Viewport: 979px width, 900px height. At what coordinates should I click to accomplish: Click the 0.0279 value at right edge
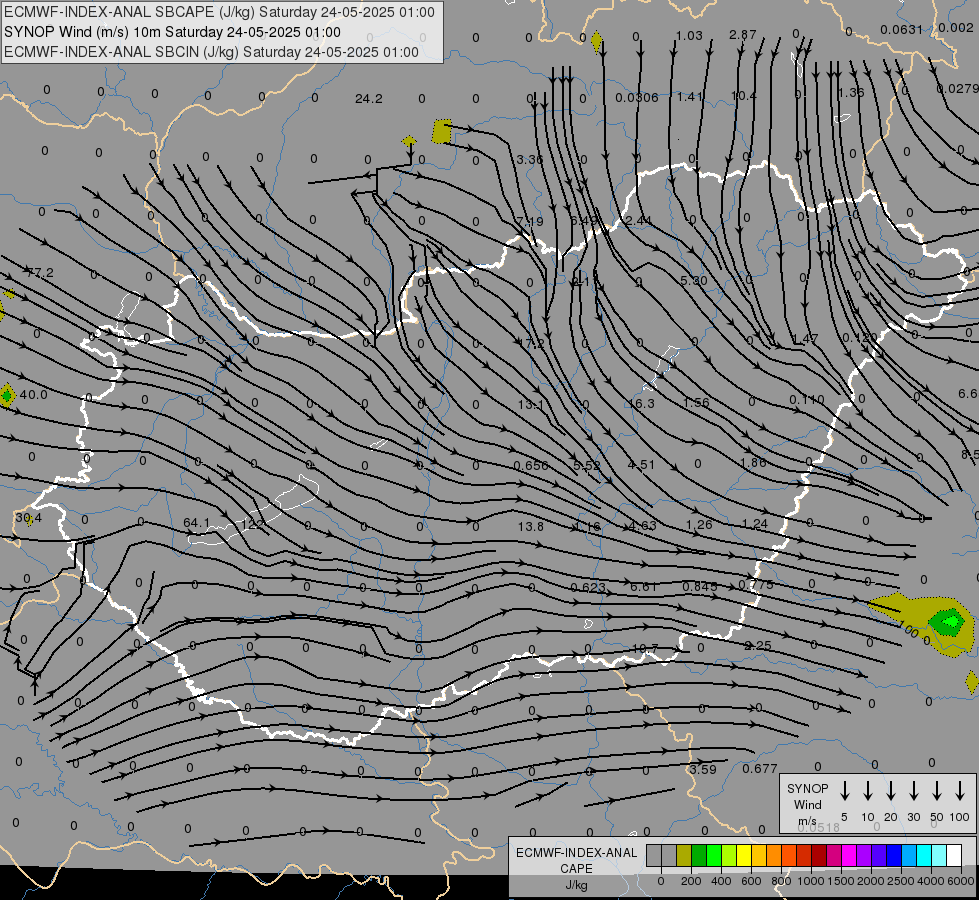(958, 89)
